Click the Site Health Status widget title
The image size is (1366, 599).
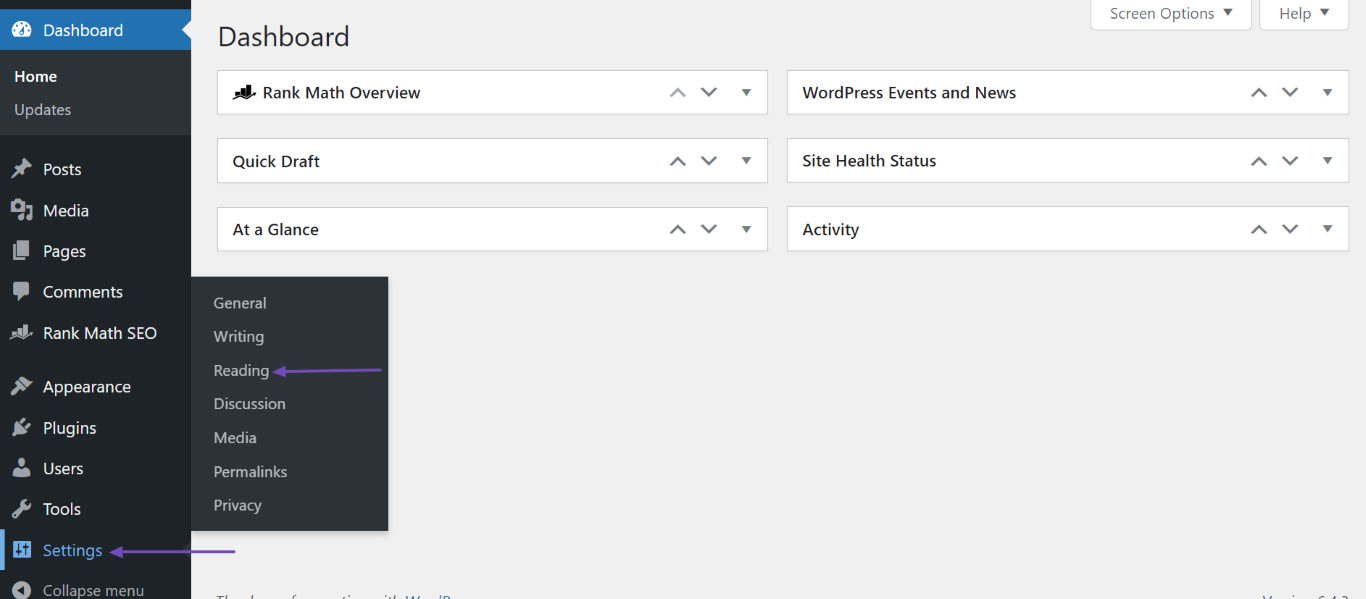pos(869,160)
